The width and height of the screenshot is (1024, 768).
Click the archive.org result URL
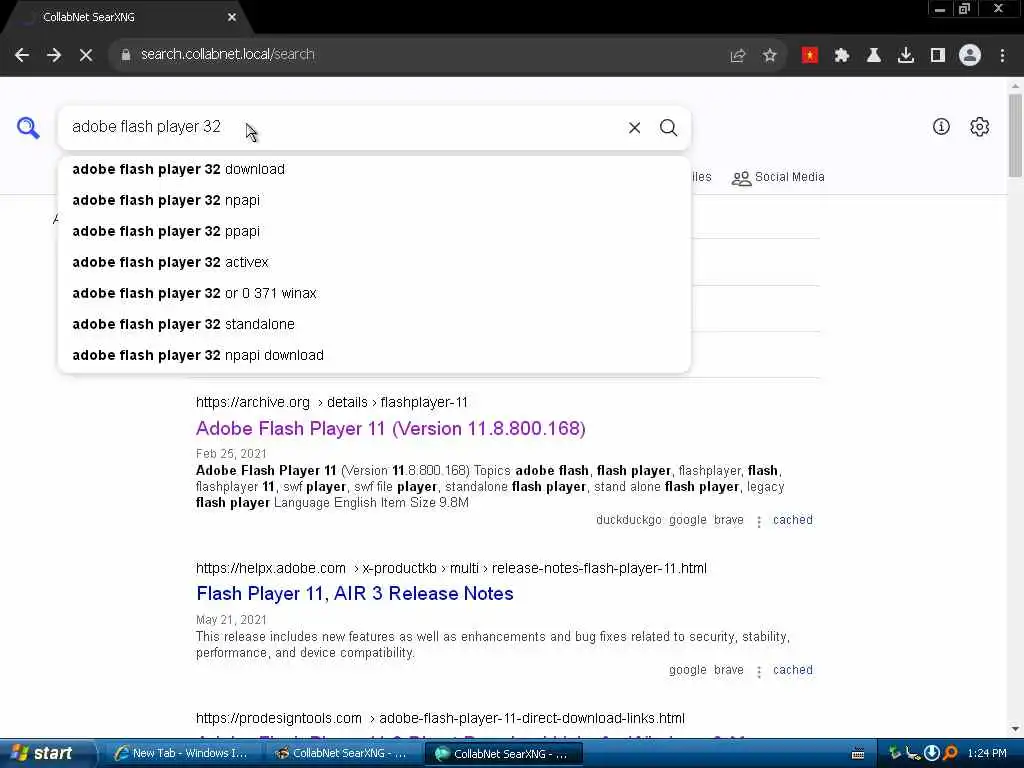tap(332, 402)
